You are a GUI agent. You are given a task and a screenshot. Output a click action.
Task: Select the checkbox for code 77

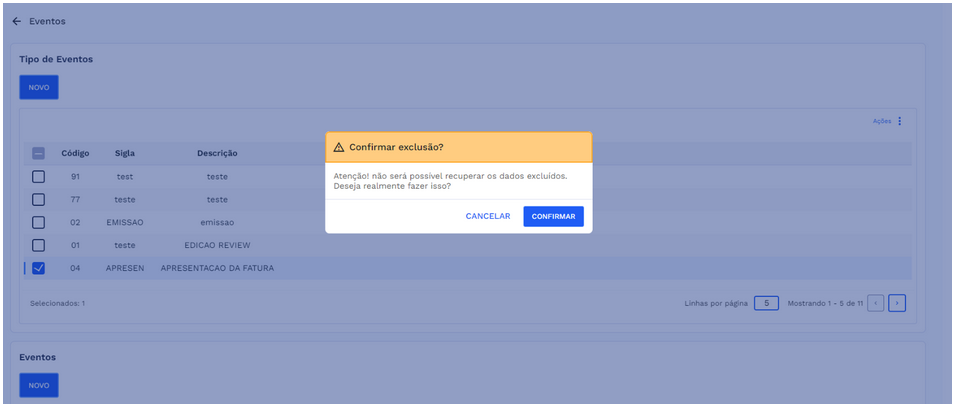pyautogui.click(x=38, y=199)
